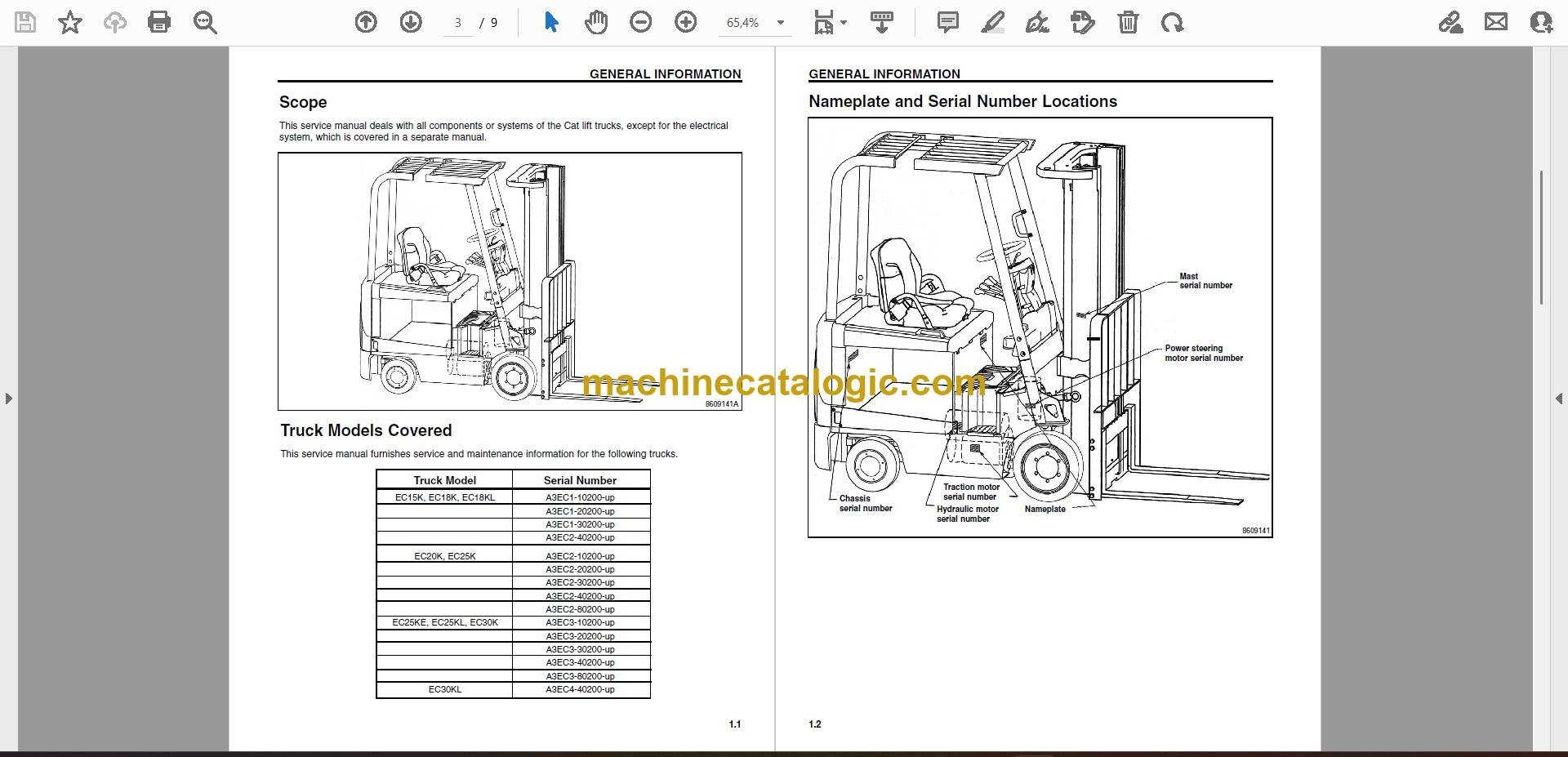Viewport: 1568px width, 757px height.
Task: Click the Truck Model column header
Action: point(444,480)
